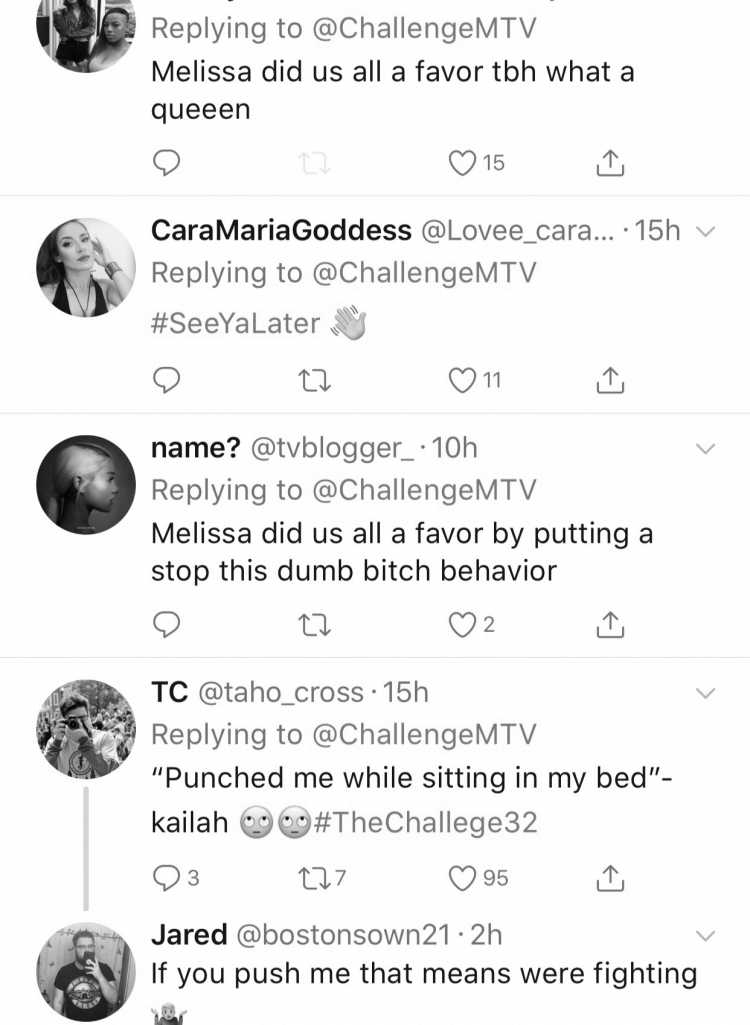Open options chevron on Jared's tweet
The image size is (750, 1025).
[706, 936]
